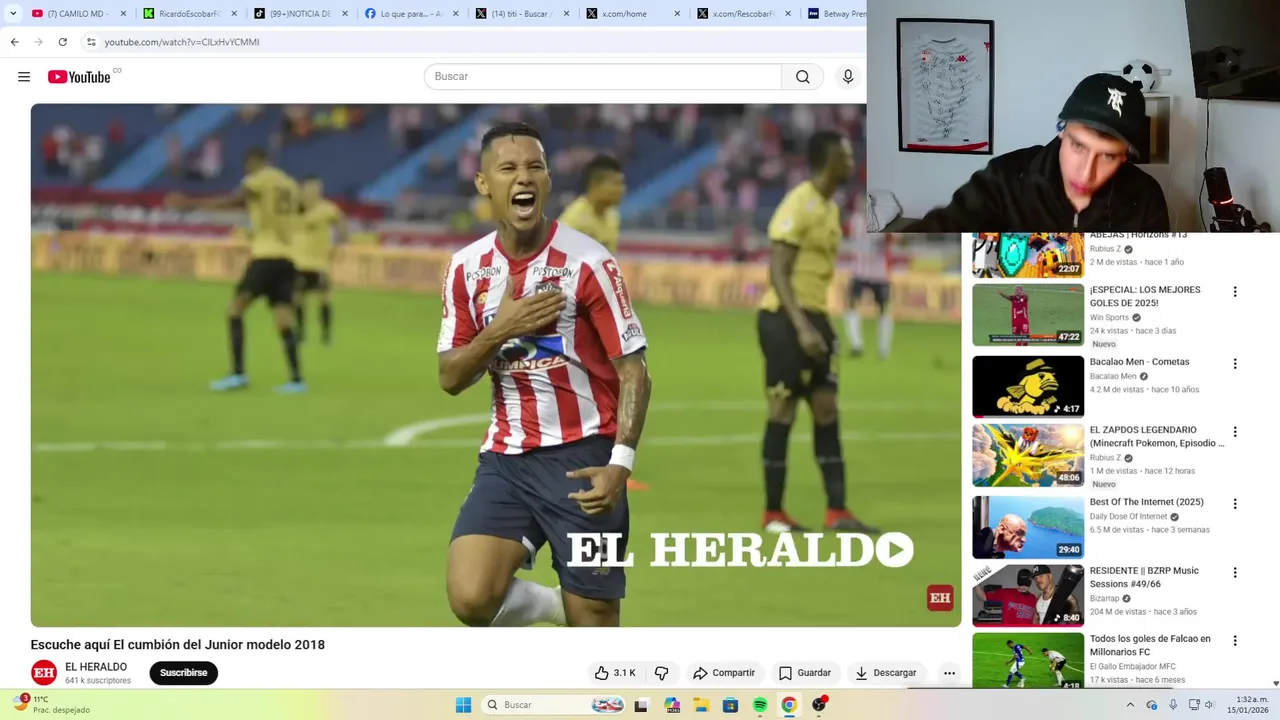The width and height of the screenshot is (1280, 720).
Task: Close the CAMILO MD tab
Action: pos(123,14)
